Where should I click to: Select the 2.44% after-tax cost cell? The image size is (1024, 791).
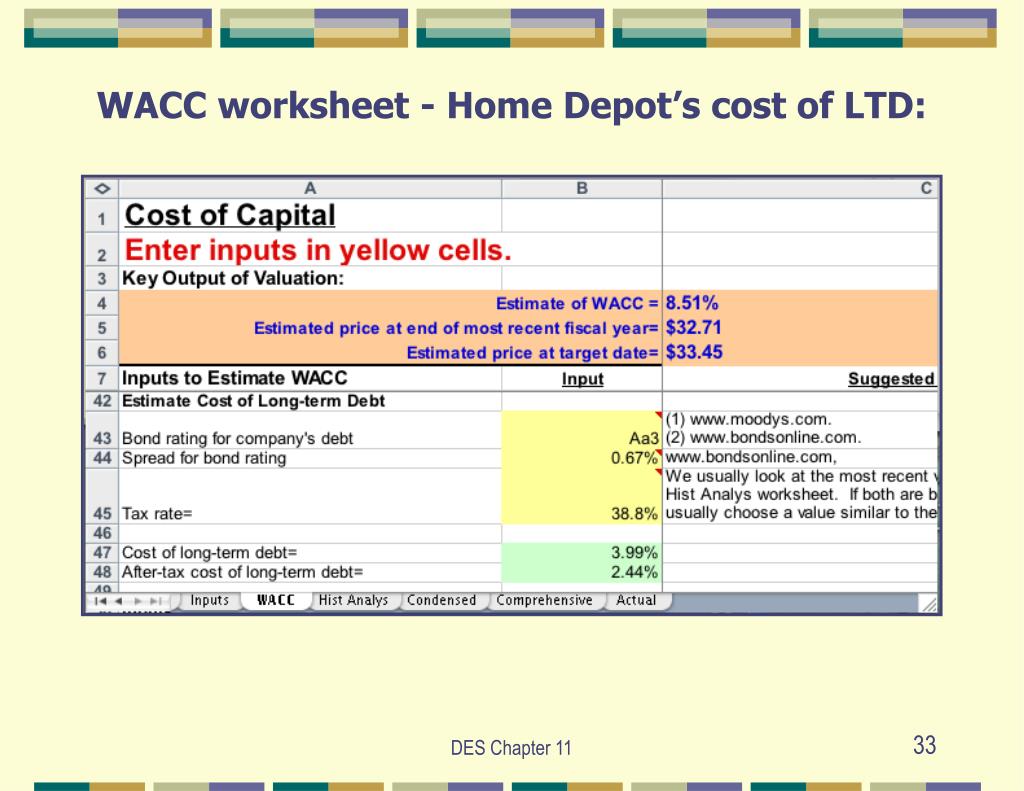582,572
